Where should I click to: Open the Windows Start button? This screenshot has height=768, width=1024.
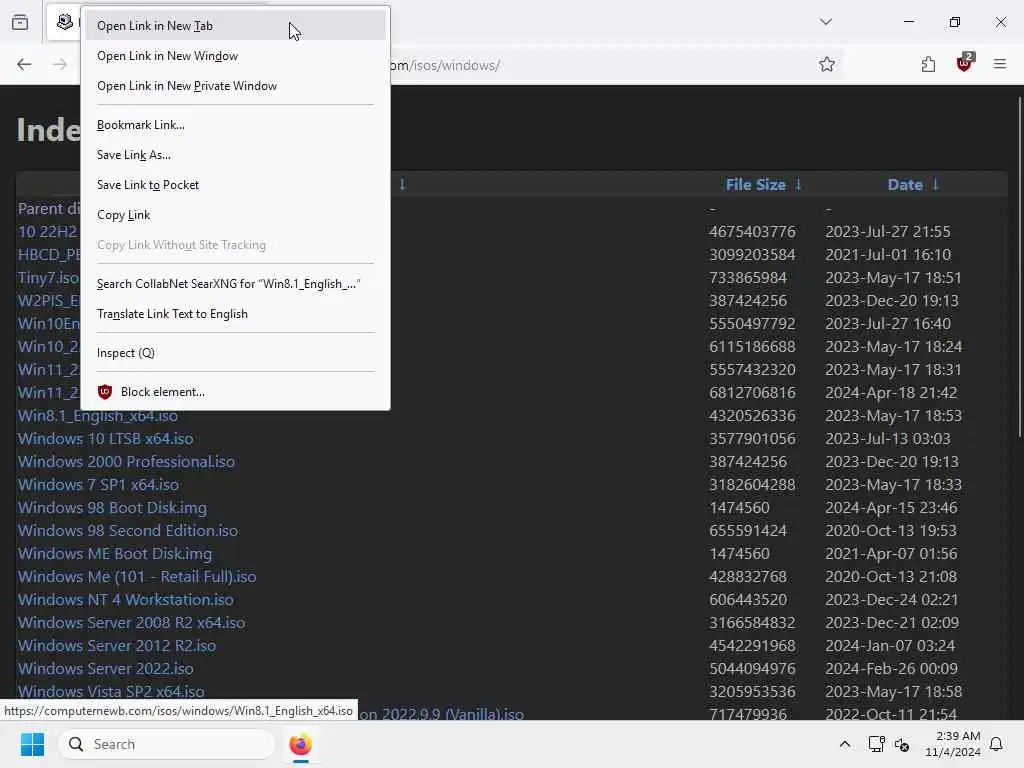tap(32, 744)
